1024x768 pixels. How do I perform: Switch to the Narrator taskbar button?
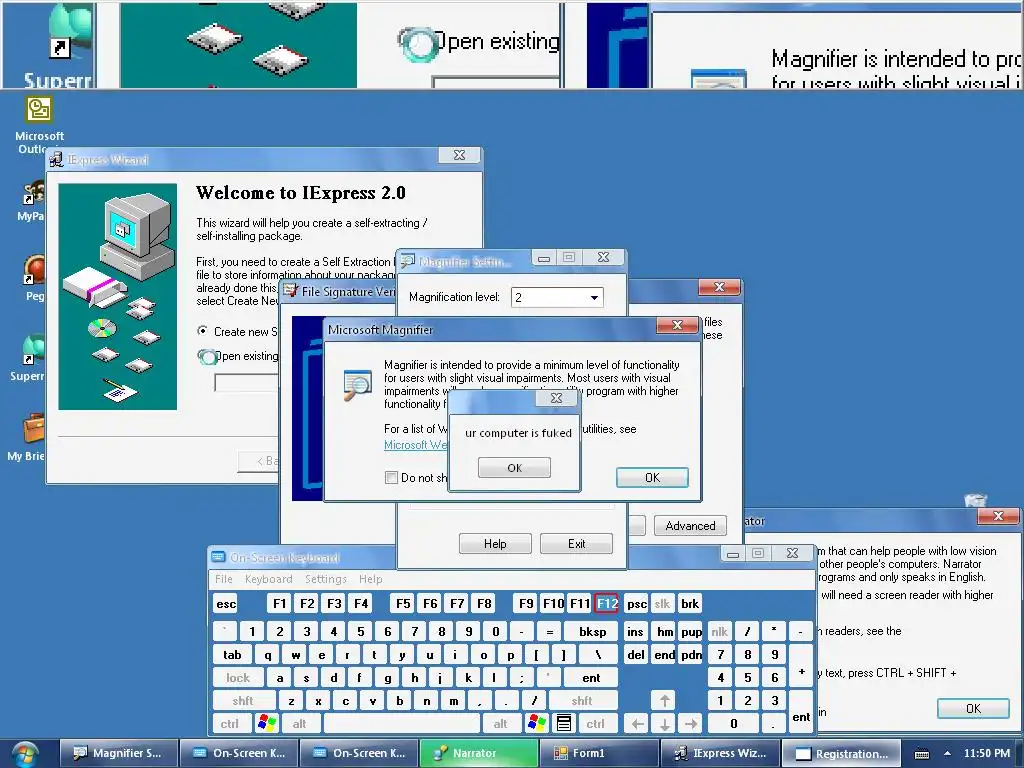point(478,753)
